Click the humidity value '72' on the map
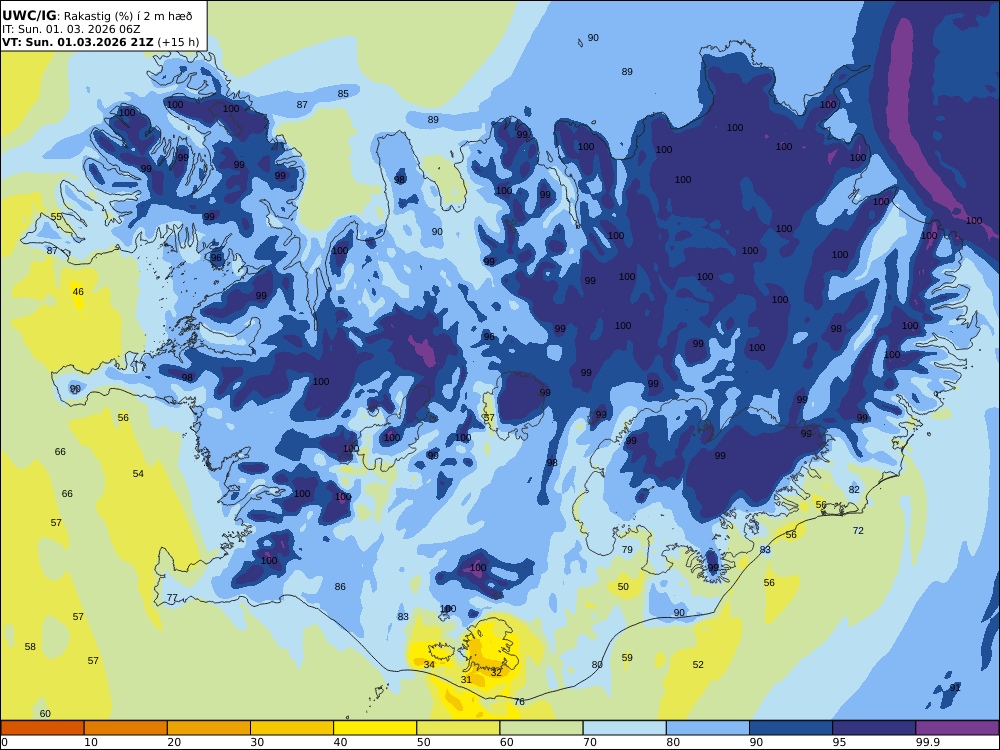This screenshot has width=1000, height=750. click(858, 531)
